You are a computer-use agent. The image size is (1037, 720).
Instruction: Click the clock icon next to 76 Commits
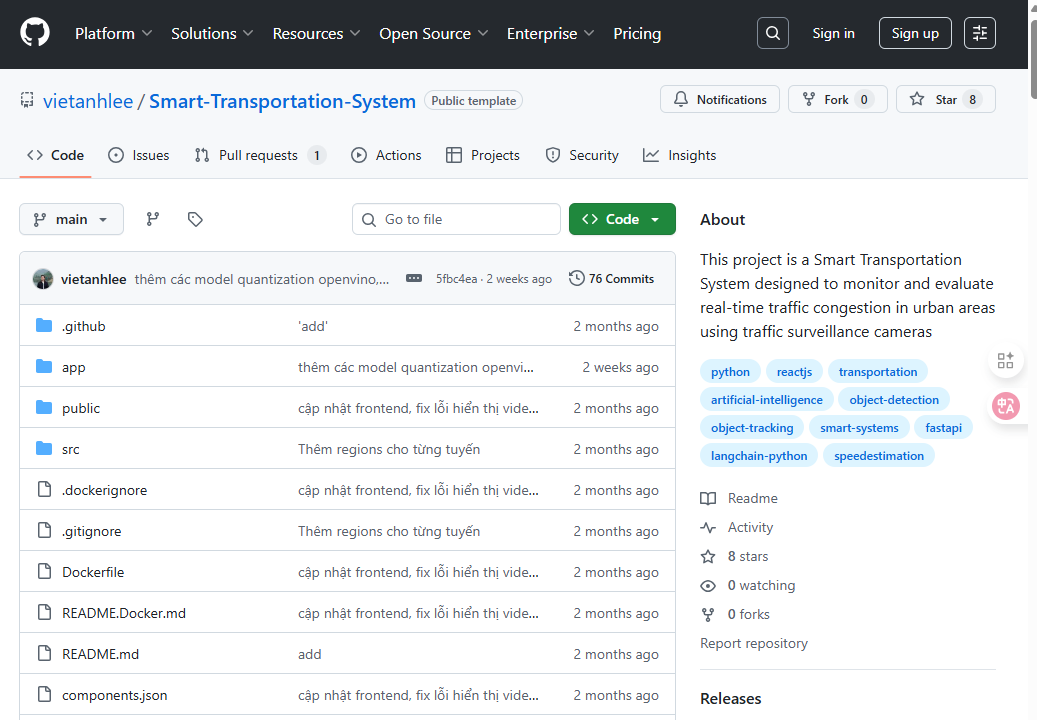point(577,278)
